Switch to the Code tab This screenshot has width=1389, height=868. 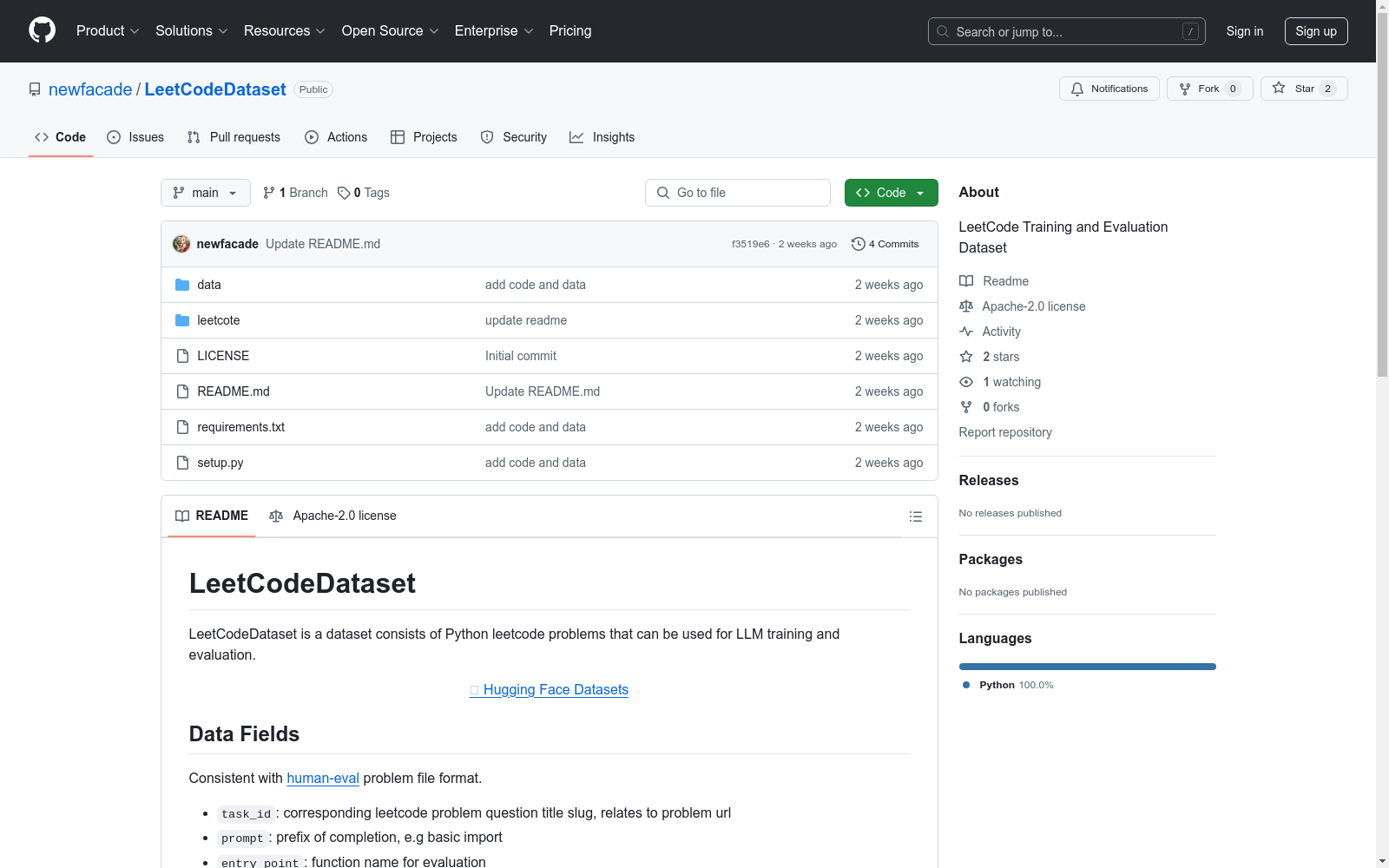click(x=61, y=137)
